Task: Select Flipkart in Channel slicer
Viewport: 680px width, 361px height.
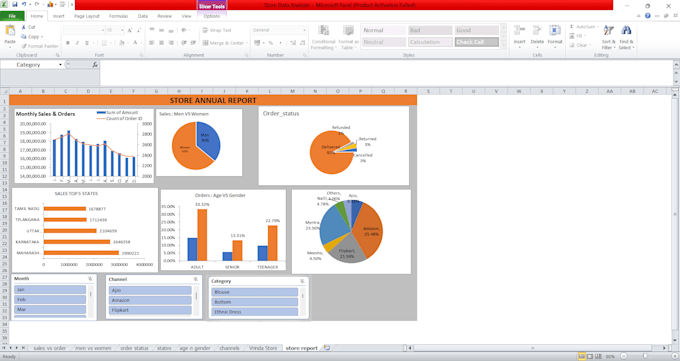Action: (150, 310)
